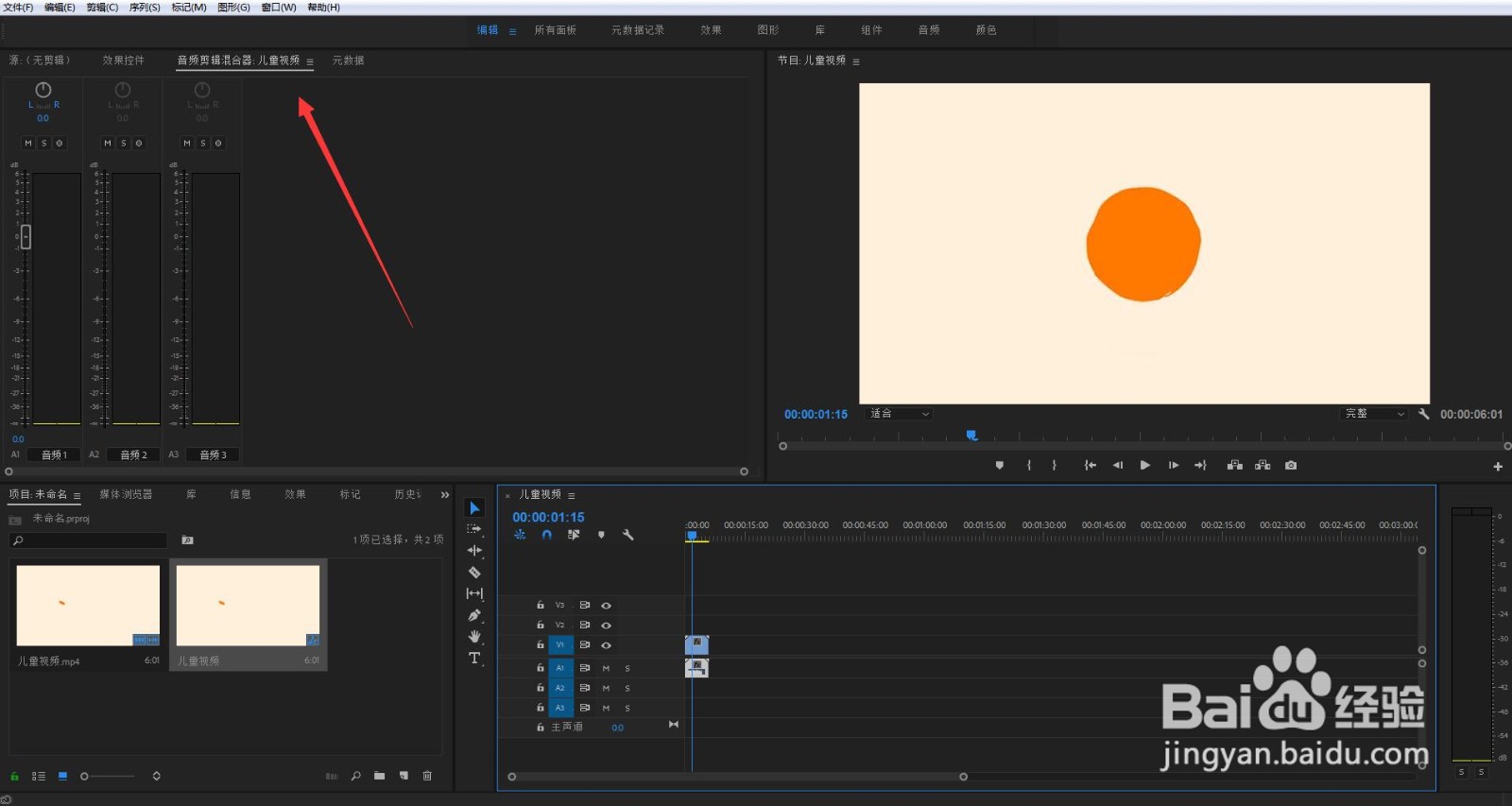
Task: Open project panel menu
Action: (77, 495)
